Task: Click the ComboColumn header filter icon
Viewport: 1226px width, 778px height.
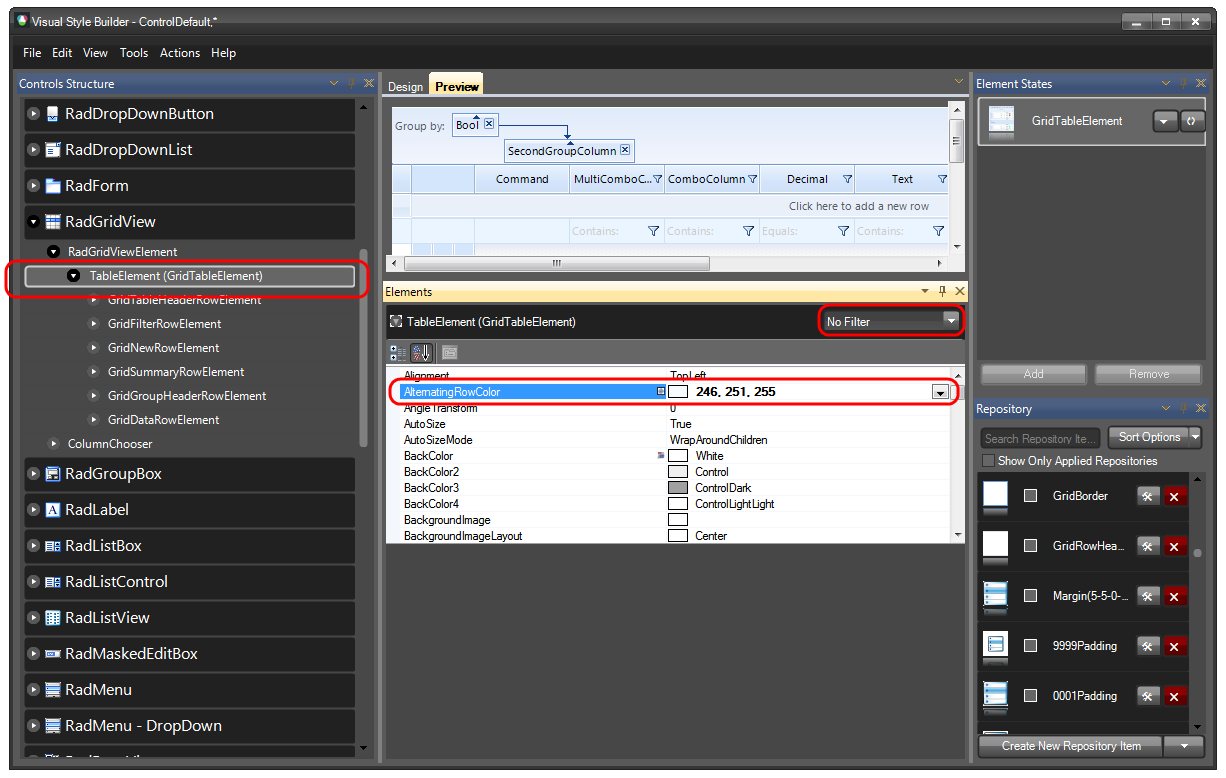Action: click(752, 180)
